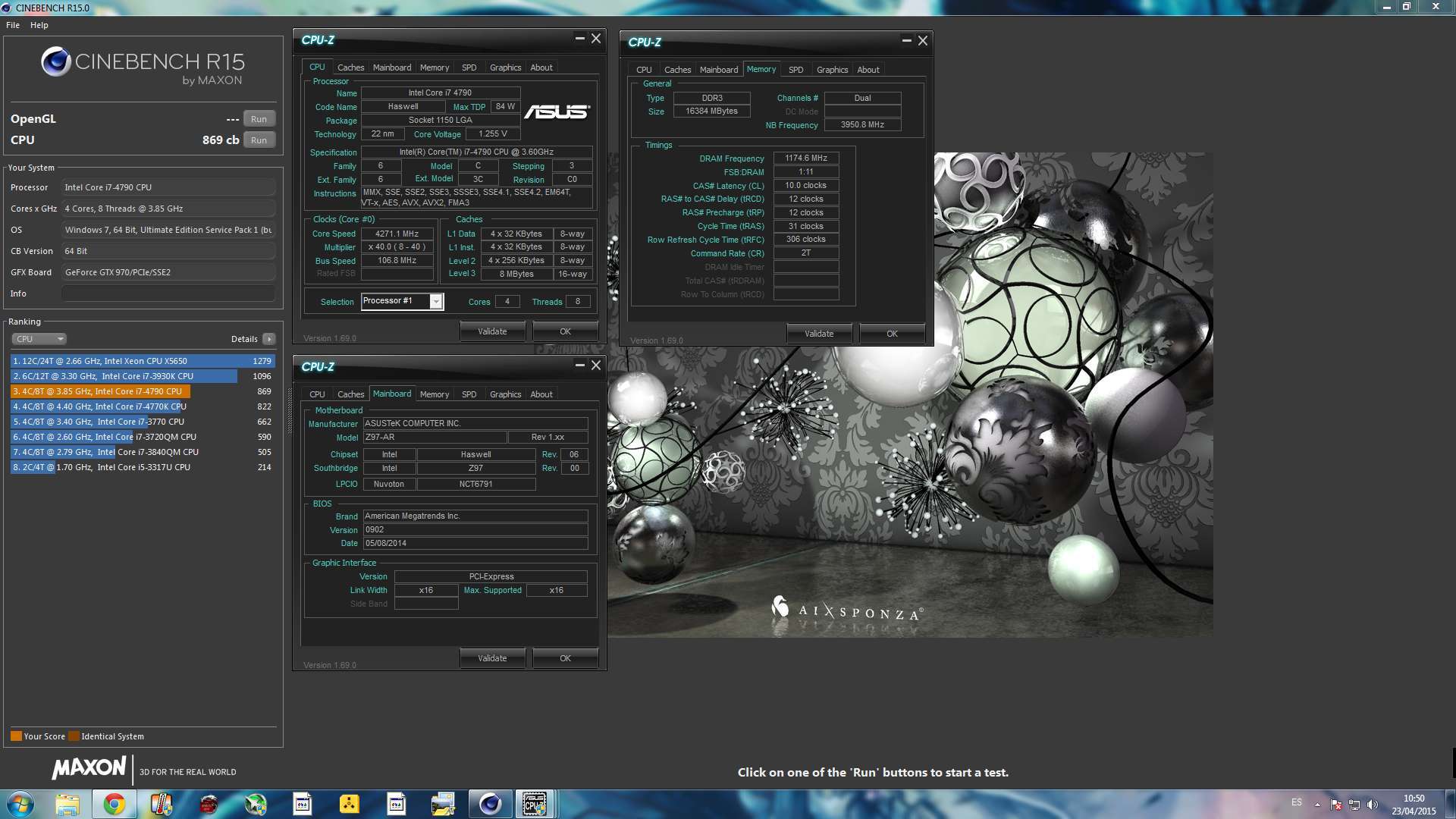
Task: Click Validate in Memory CPU-Z window
Action: [x=819, y=334]
